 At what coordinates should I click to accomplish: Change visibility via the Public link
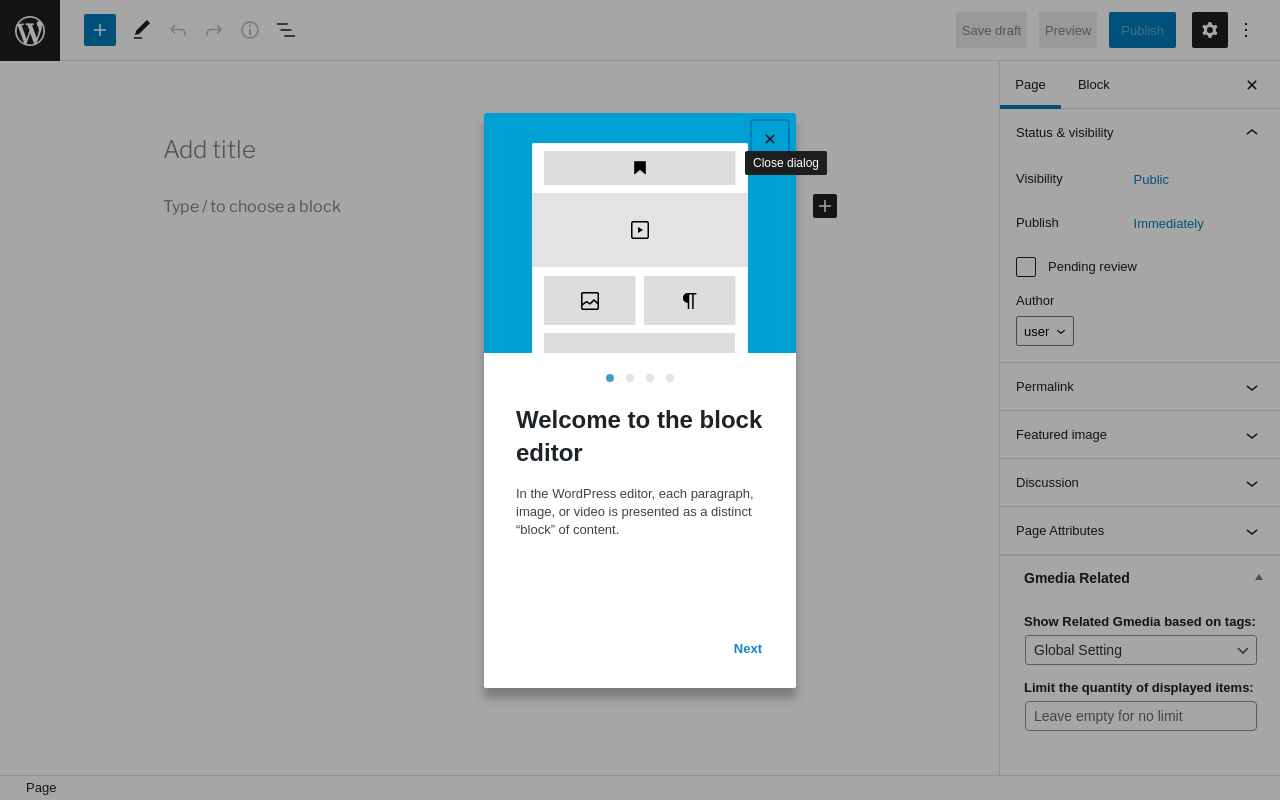click(x=1151, y=180)
